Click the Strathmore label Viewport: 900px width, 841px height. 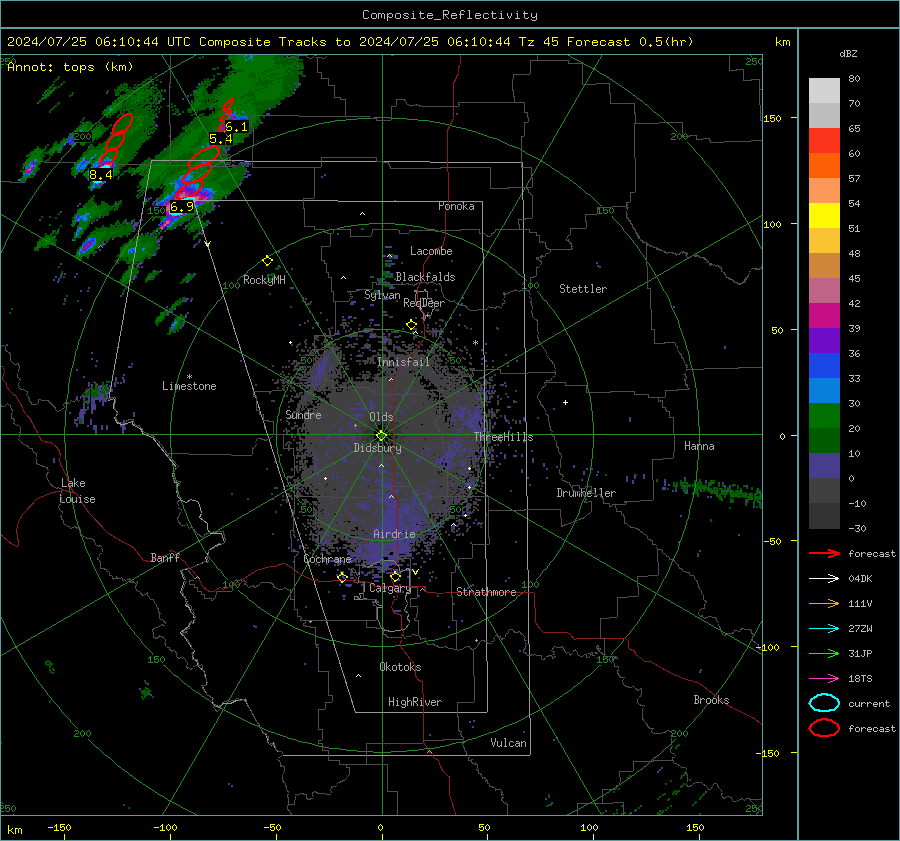486,592
